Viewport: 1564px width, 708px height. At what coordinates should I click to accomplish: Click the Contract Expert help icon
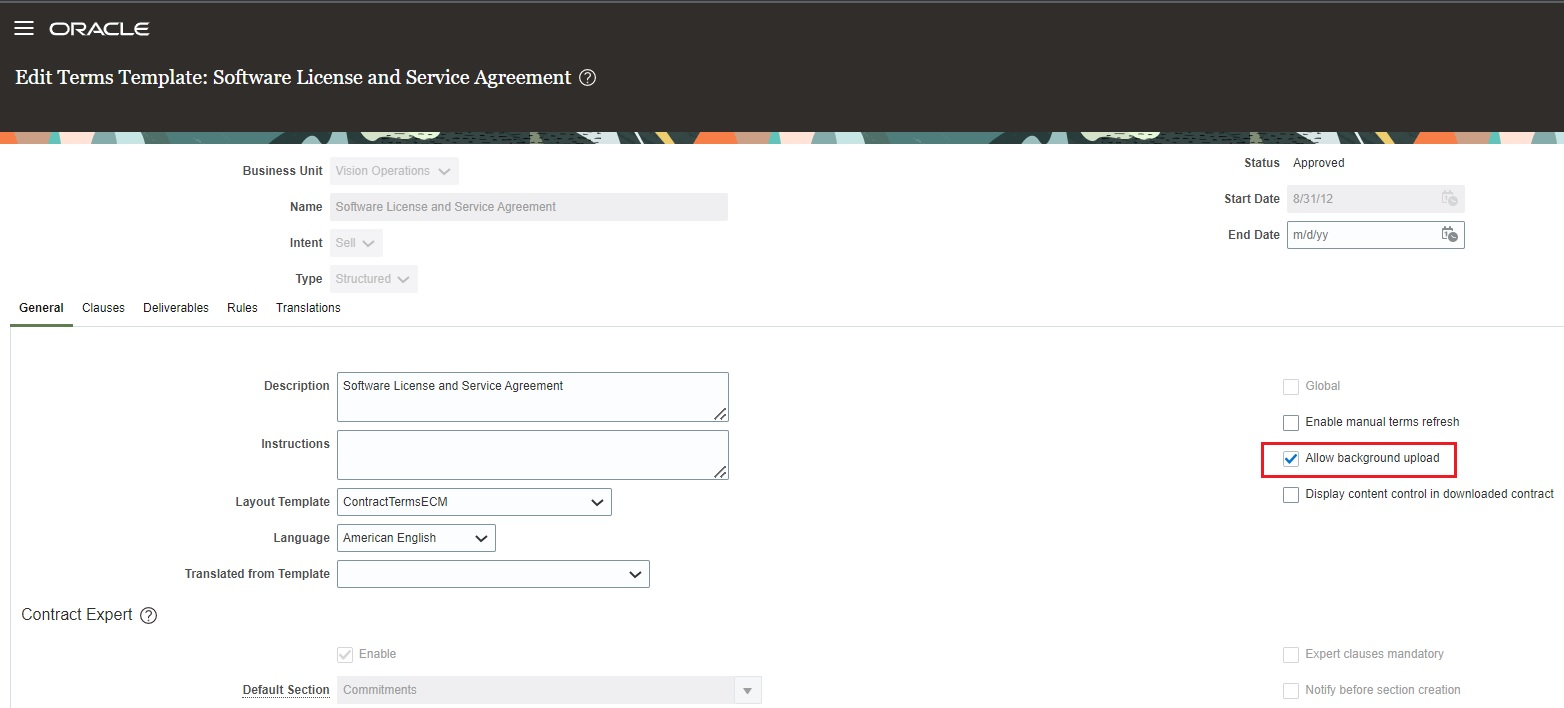(x=149, y=616)
